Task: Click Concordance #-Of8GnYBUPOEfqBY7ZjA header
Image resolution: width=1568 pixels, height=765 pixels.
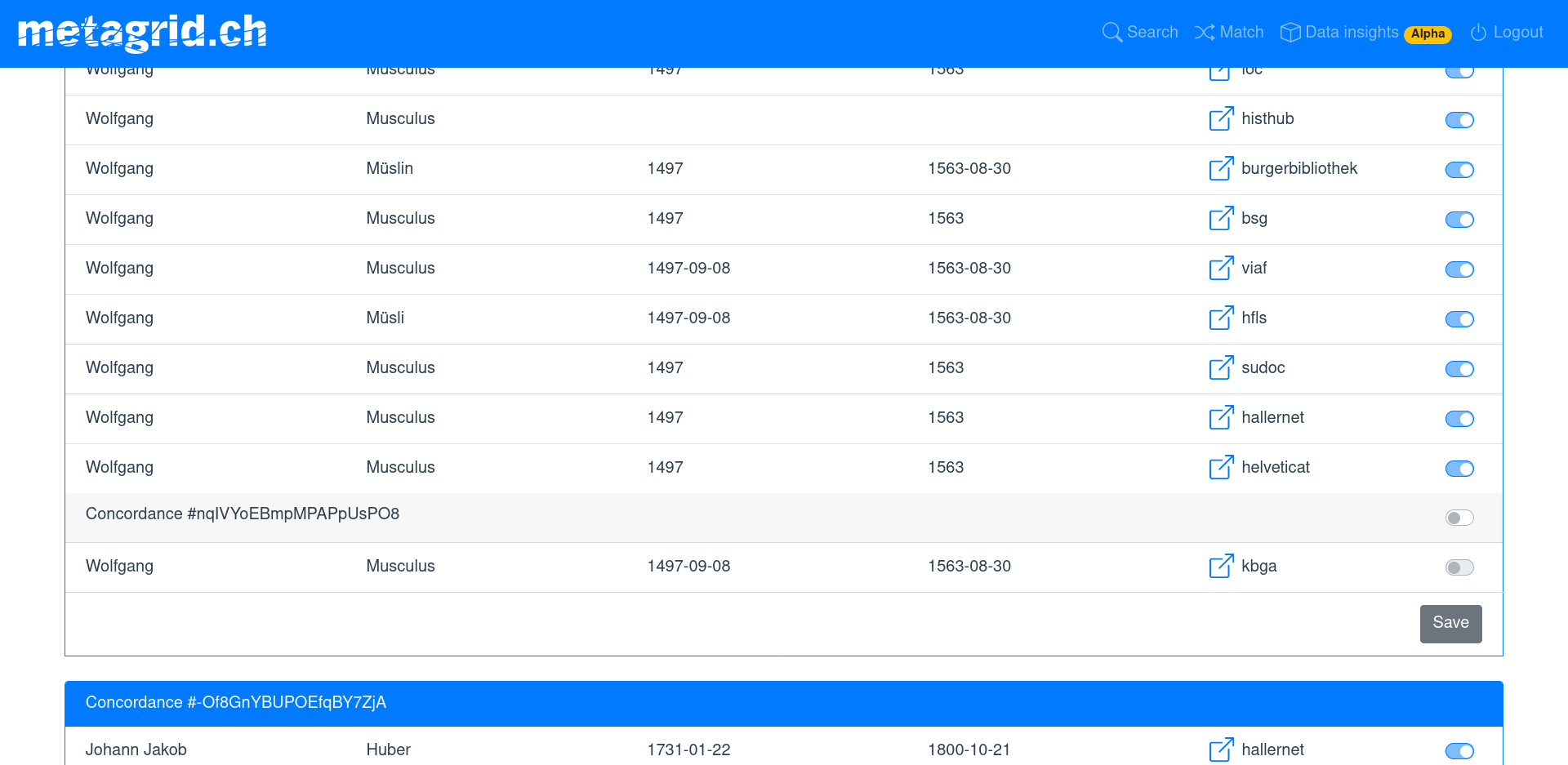Action: pos(236,703)
